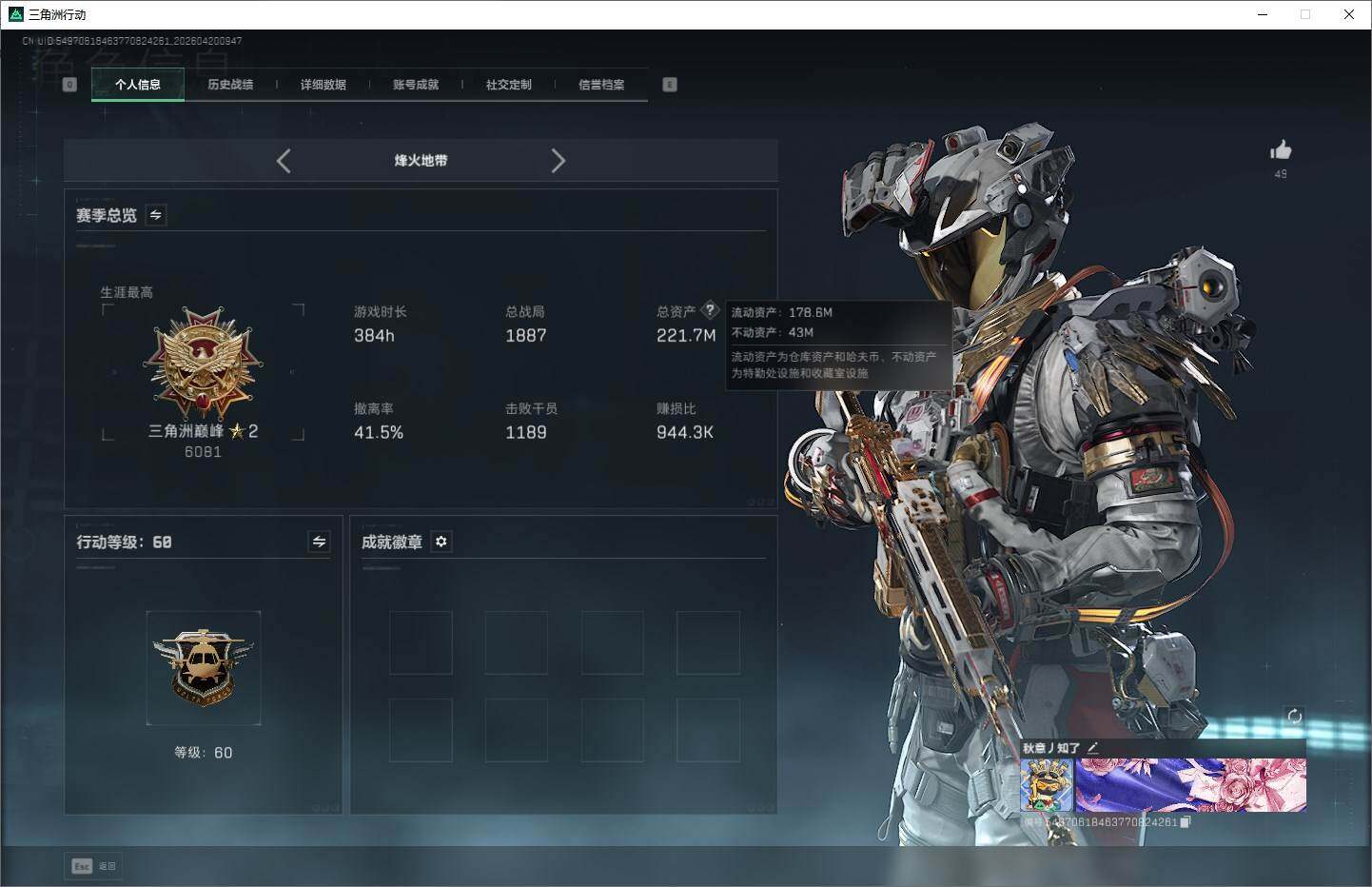Screen dimensions: 1372x887
Task: Toggle the 赛季总览 swap icon
Action: click(156, 215)
